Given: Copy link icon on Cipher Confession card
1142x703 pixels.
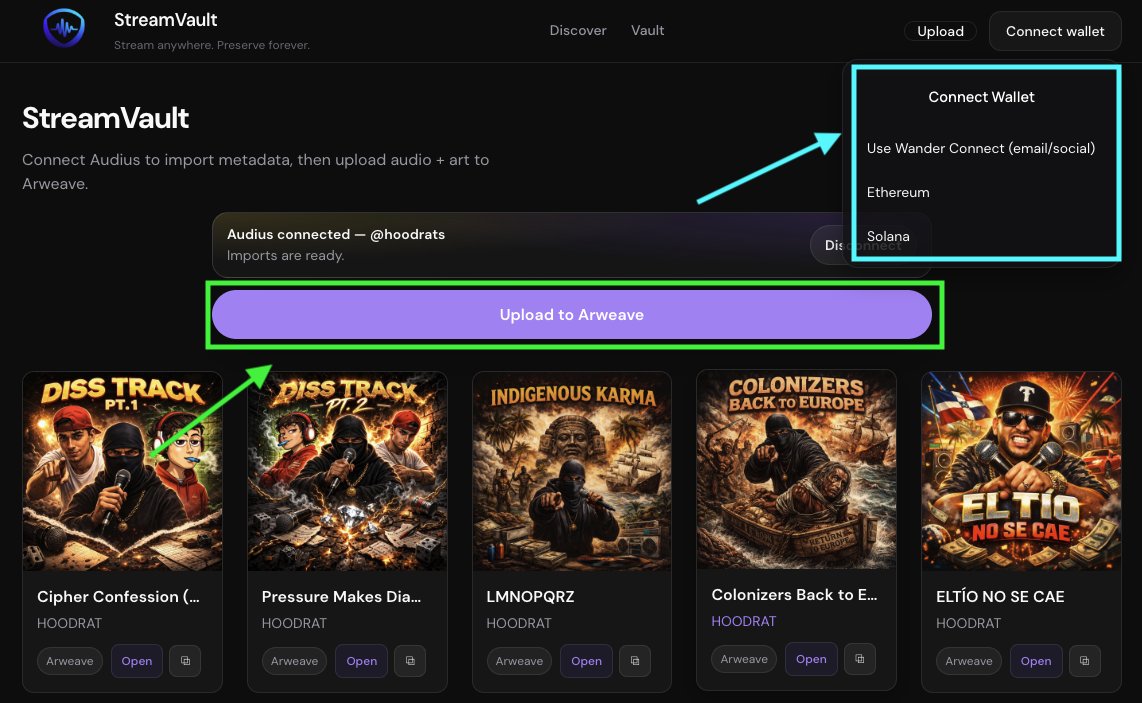Looking at the screenshot, I should tap(185, 661).
